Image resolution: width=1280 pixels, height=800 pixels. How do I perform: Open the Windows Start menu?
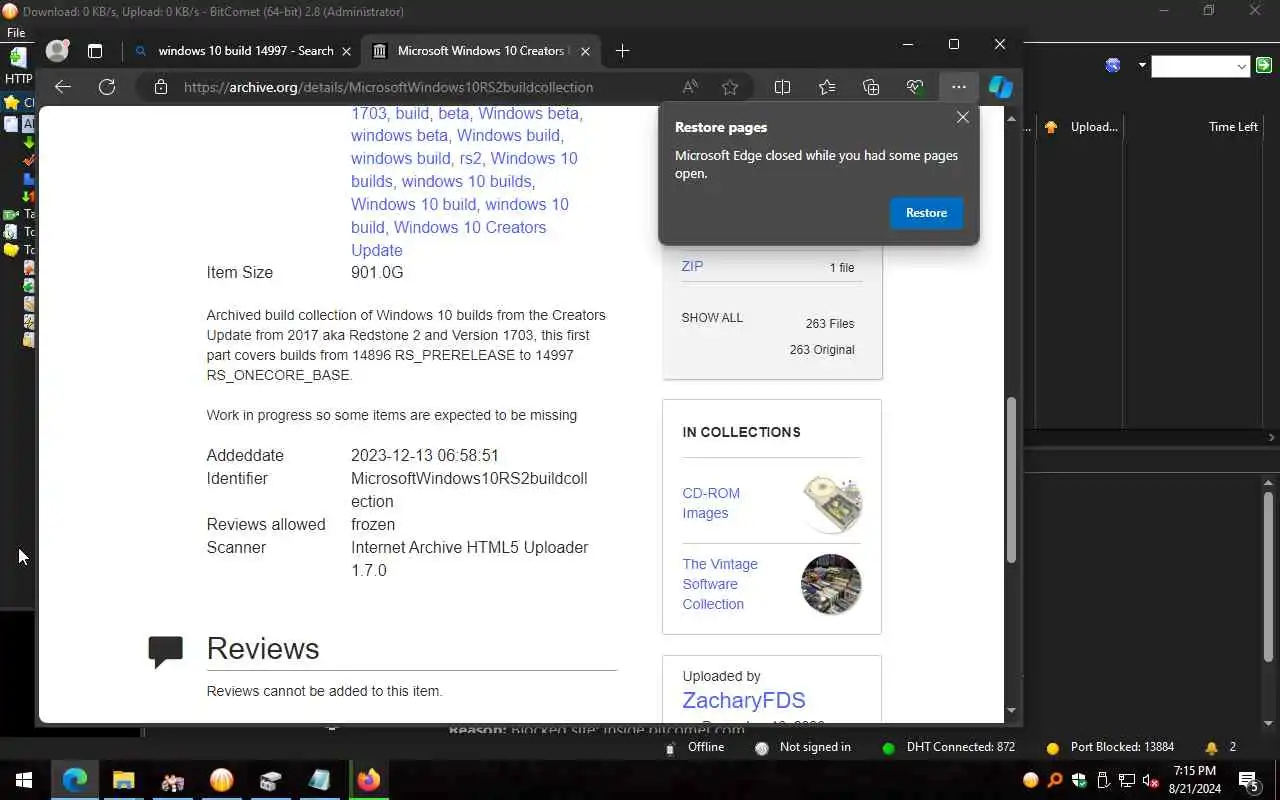(24, 780)
